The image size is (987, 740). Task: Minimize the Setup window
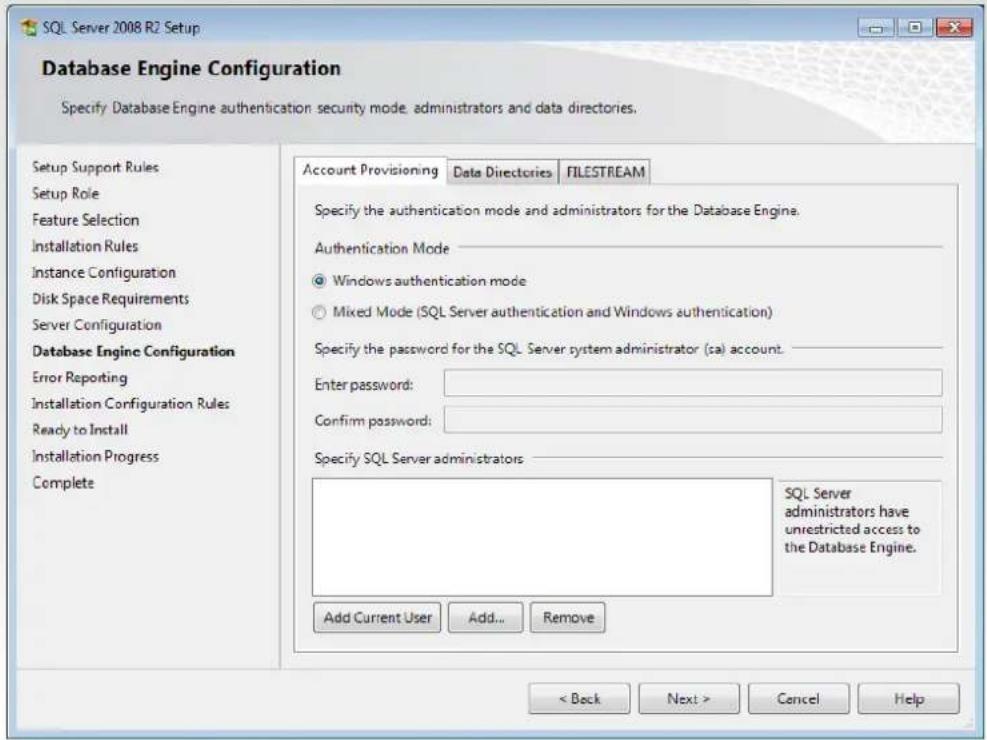[876, 28]
